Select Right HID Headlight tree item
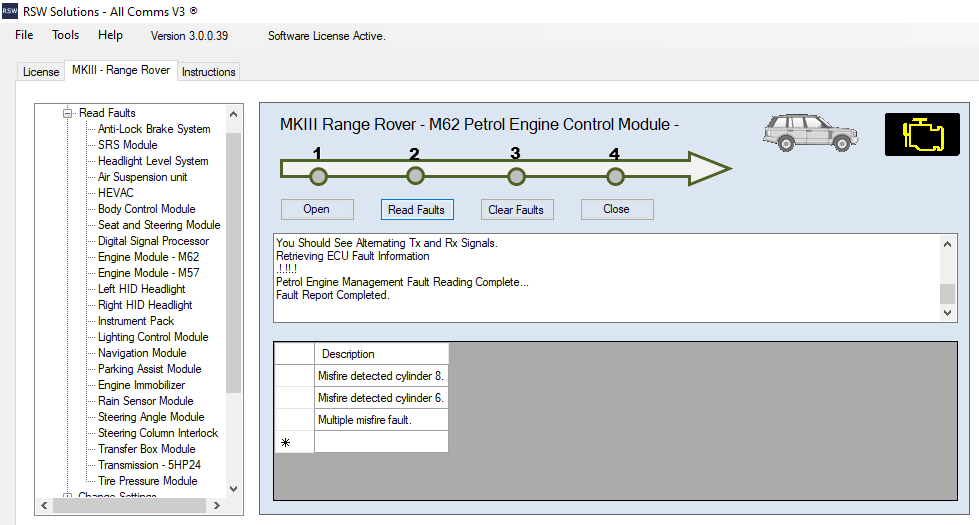 click(145, 305)
